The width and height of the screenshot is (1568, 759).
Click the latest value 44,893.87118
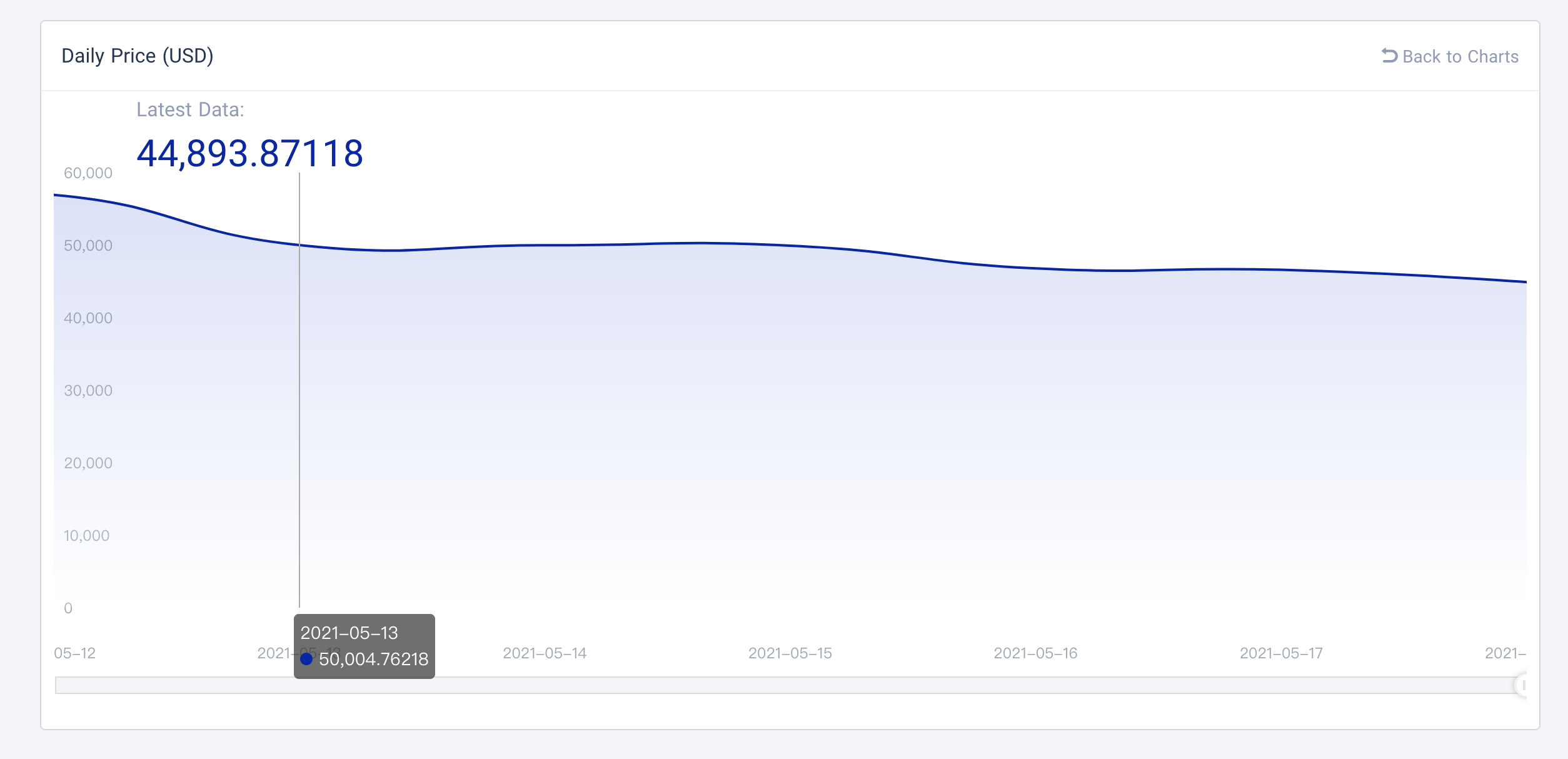click(249, 153)
